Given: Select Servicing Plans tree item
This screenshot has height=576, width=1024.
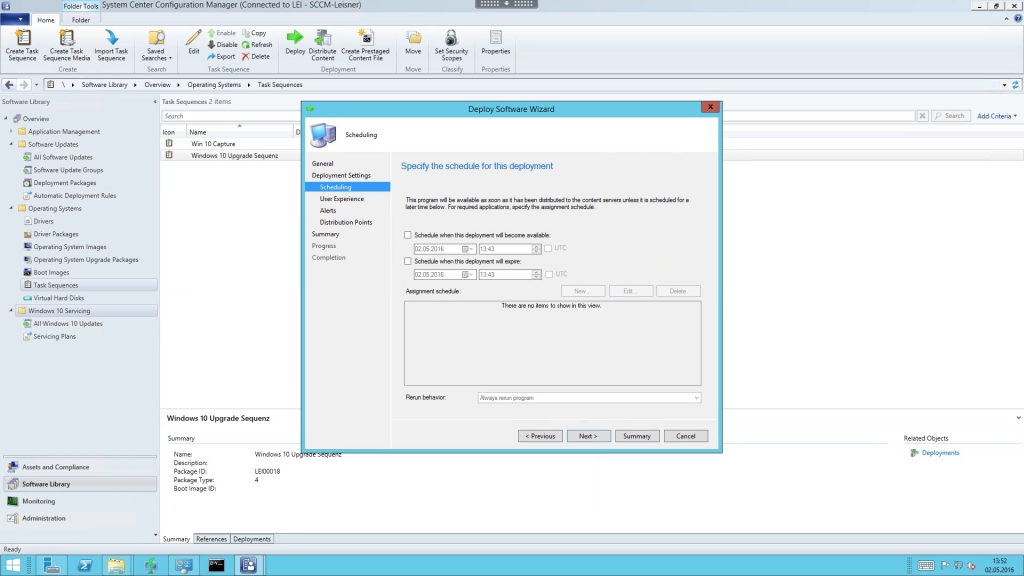Looking at the screenshot, I should 54,336.
